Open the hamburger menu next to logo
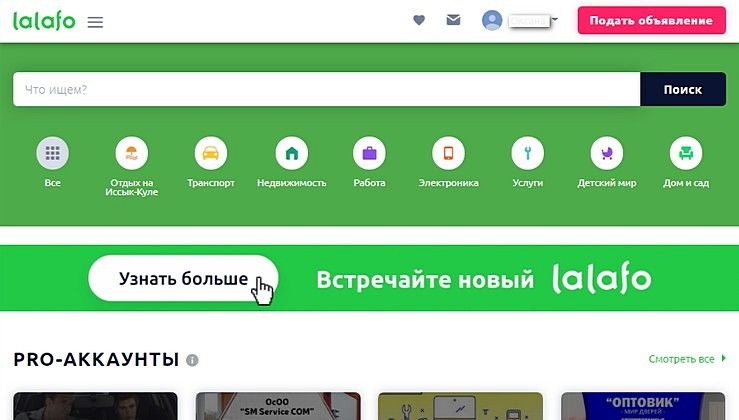The width and height of the screenshot is (739, 420). [95, 22]
